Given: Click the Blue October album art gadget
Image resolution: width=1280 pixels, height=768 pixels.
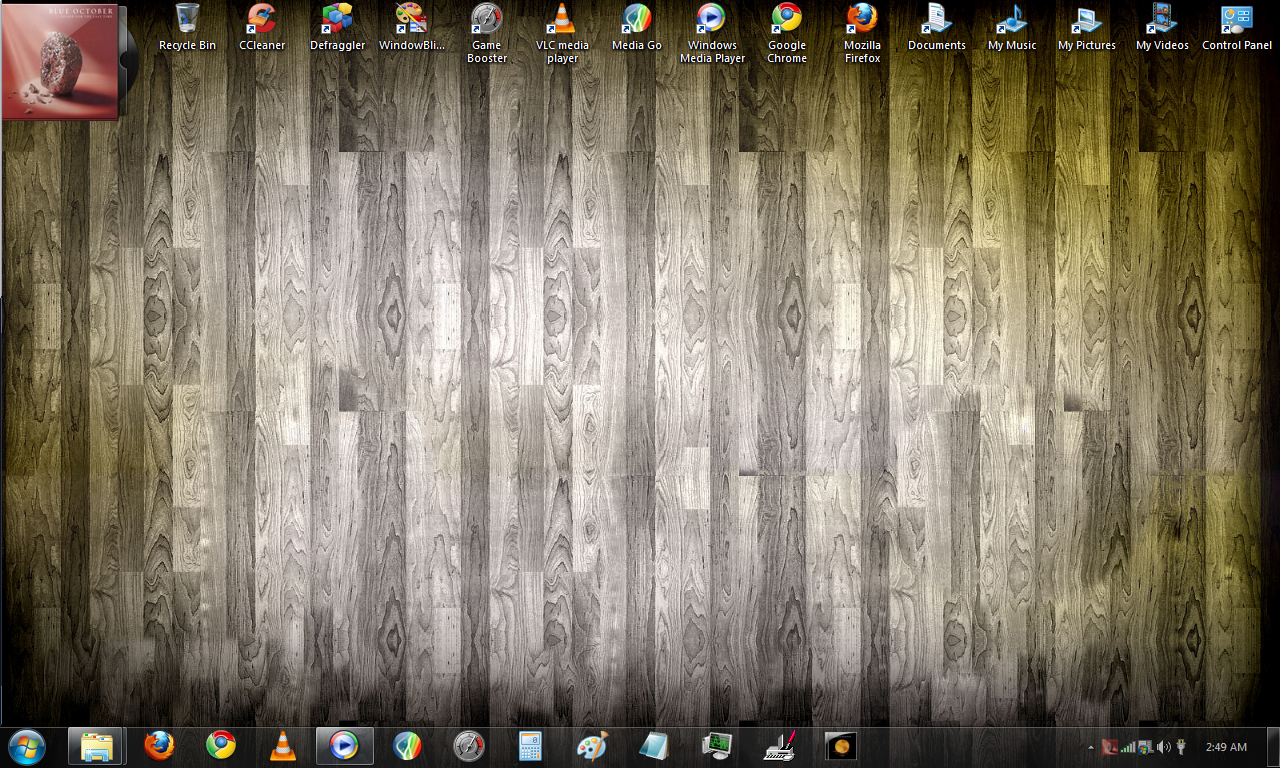Looking at the screenshot, I should [60, 62].
